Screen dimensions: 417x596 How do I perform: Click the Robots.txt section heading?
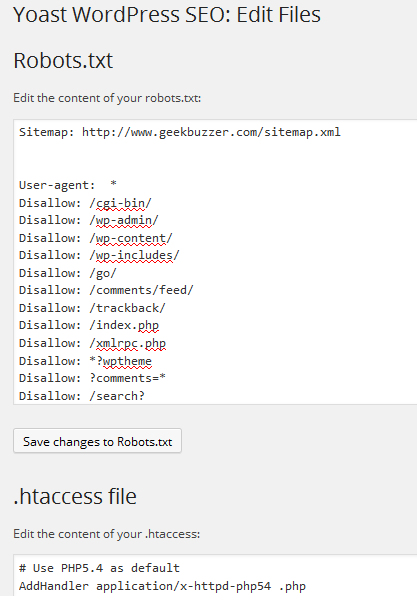coord(63,60)
